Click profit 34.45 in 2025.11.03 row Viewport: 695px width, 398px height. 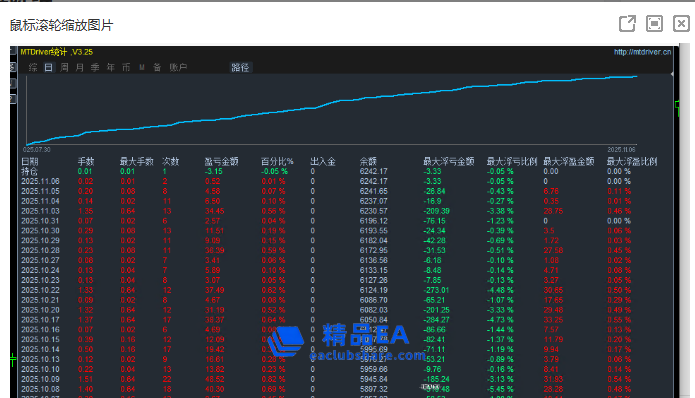point(215,211)
